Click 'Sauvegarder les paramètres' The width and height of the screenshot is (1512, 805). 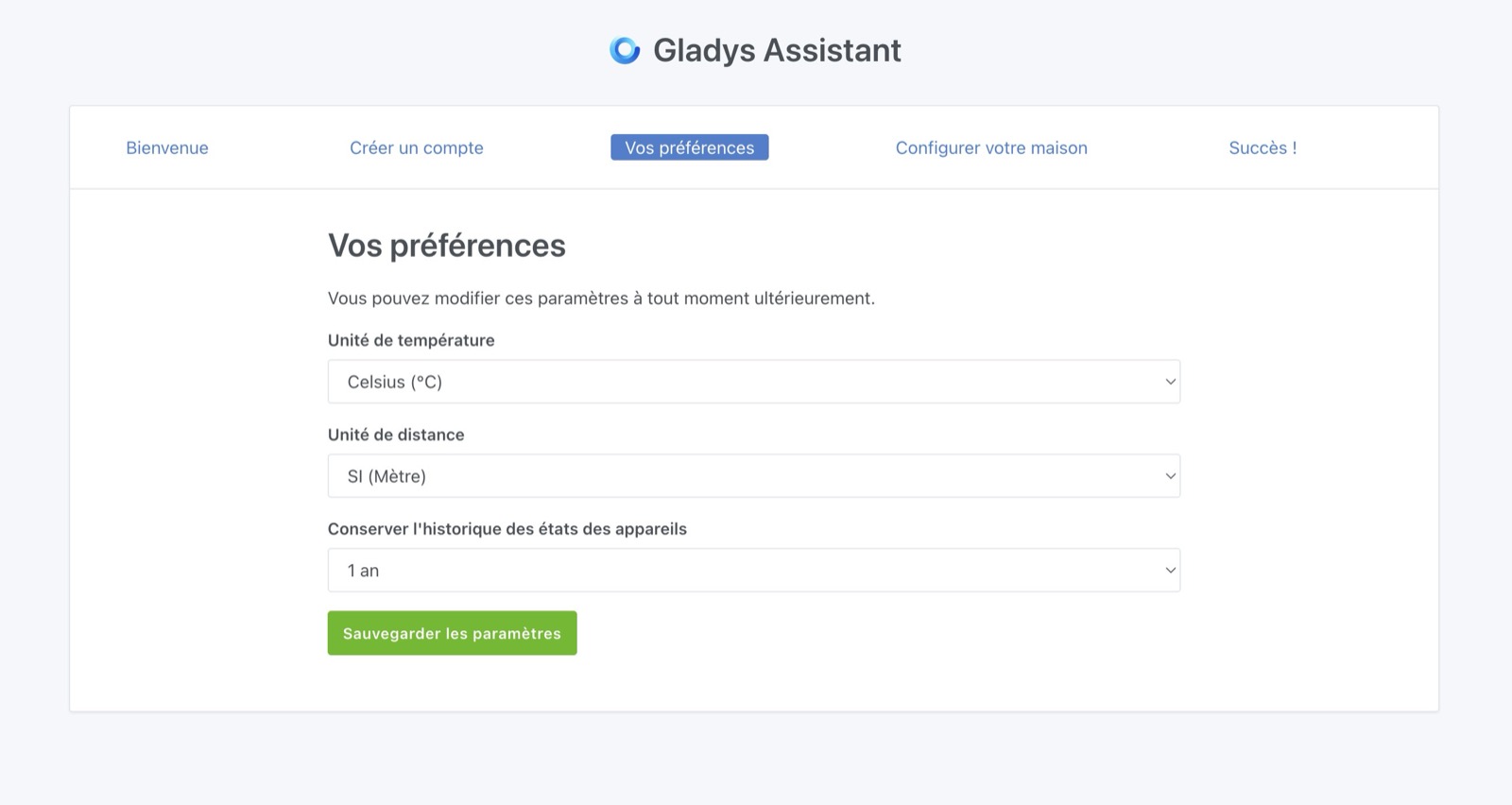tap(452, 633)
